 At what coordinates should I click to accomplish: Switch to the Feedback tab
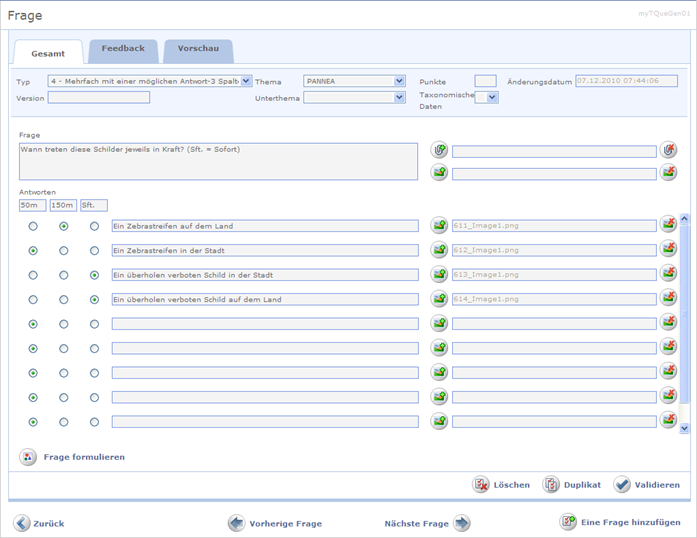[123, 49]
